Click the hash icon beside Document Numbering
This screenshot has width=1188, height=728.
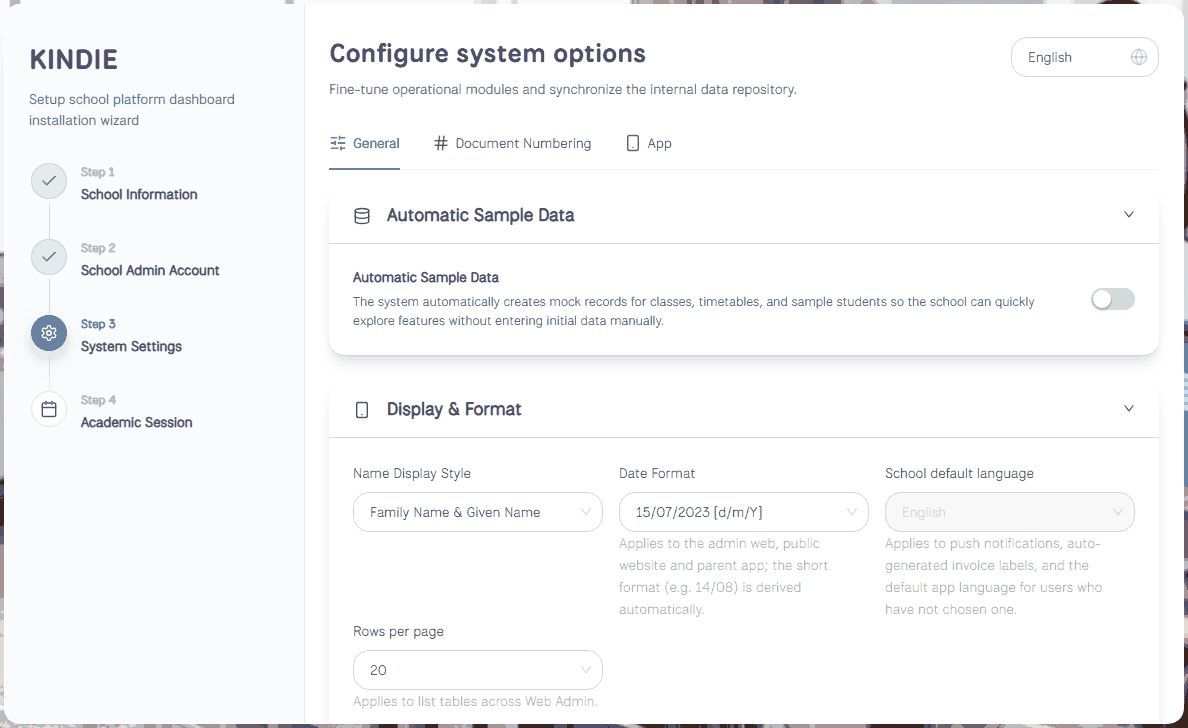coord(440,143)
